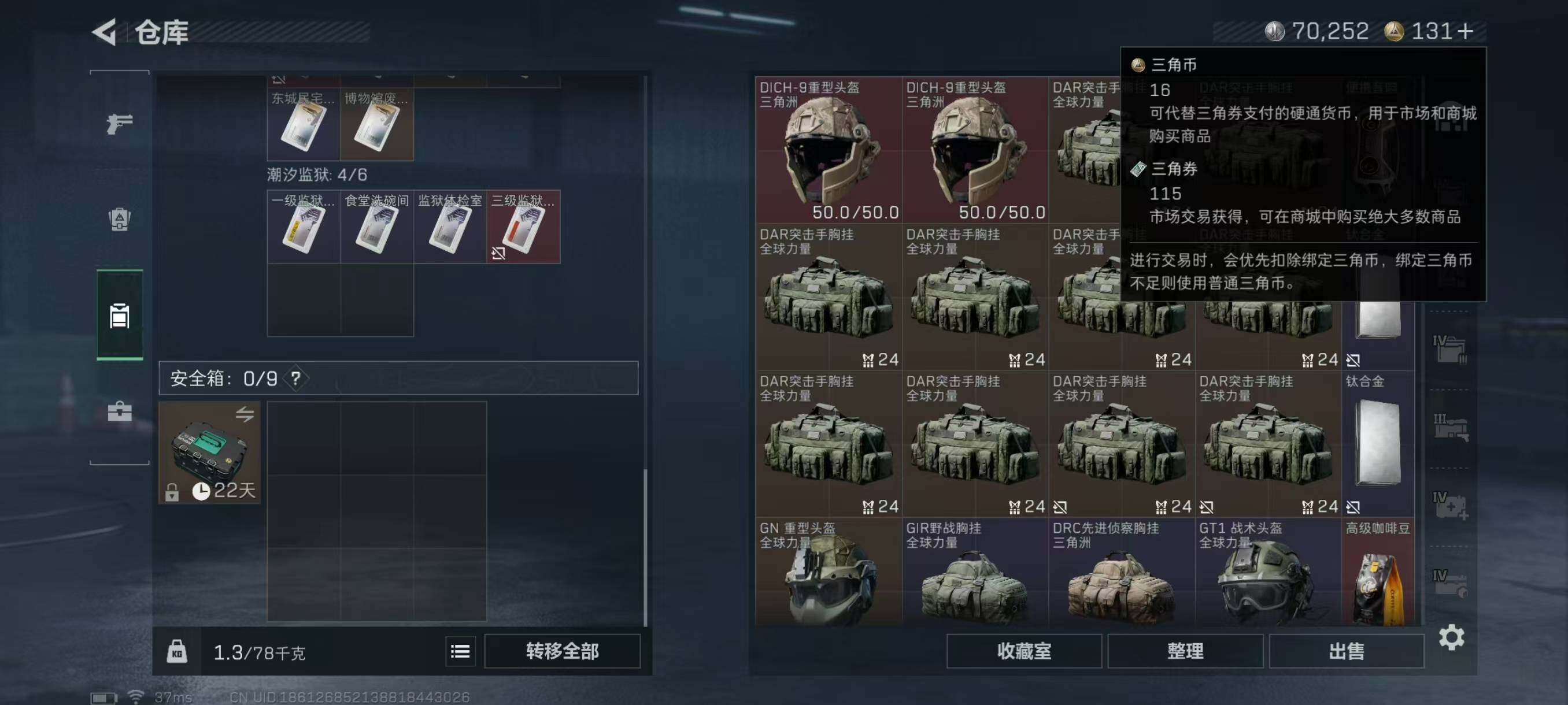Open the backpack category in sidebar
Screen dimensions: 1568x705
click(119, 219)
